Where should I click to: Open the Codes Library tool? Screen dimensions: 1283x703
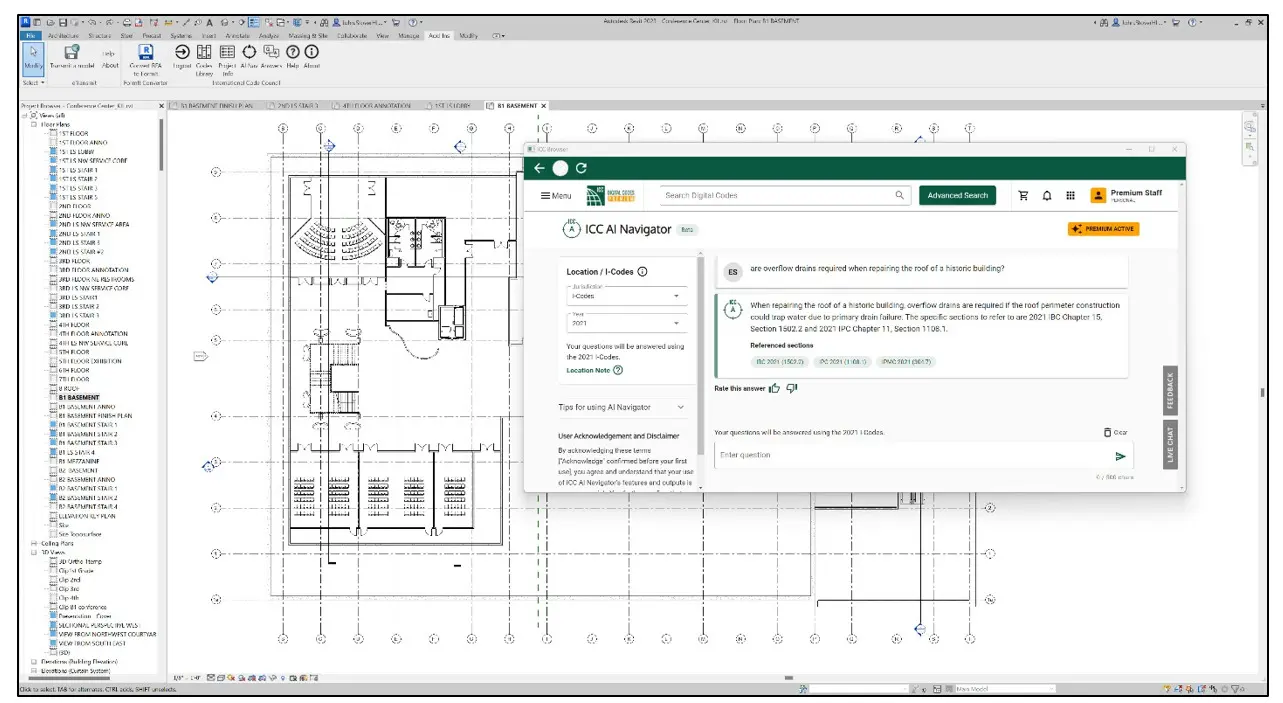pos(204,59)
